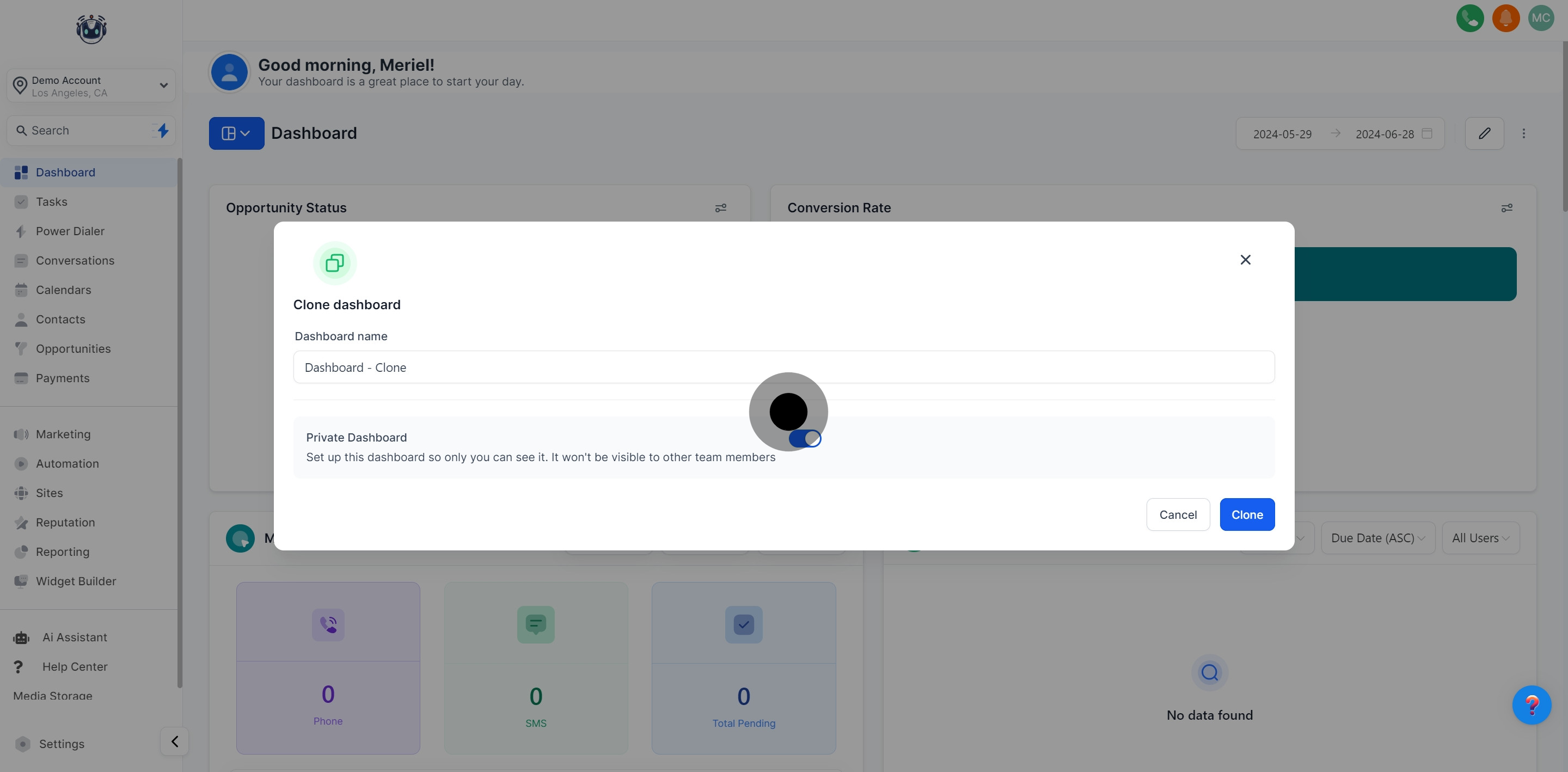The width and height of the screenshot is (1568, 772).
Task: Expand the Demo Account location selector
Action: coord(91,86)
